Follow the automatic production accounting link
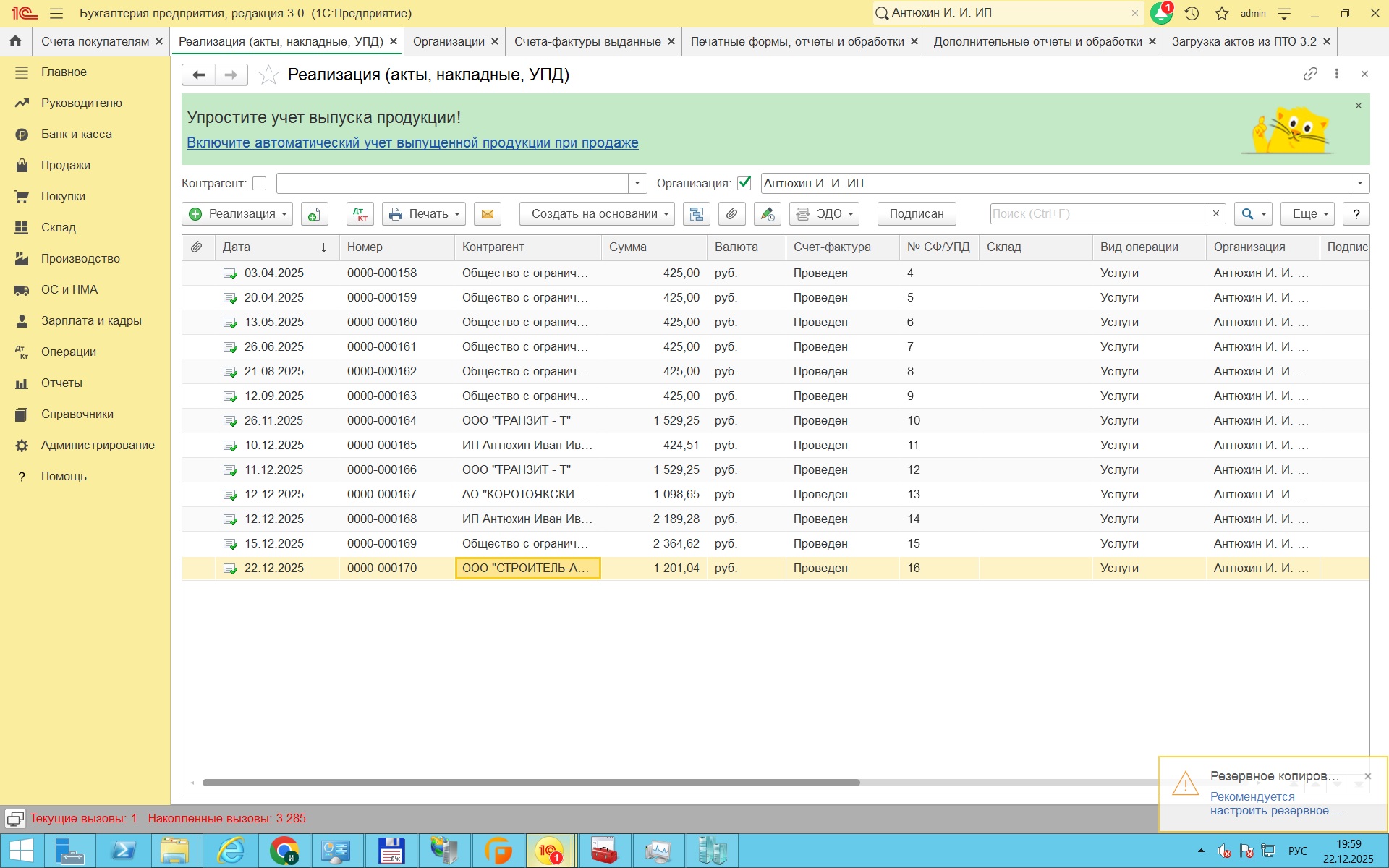 pyautogui.click(x=412, y=143)
